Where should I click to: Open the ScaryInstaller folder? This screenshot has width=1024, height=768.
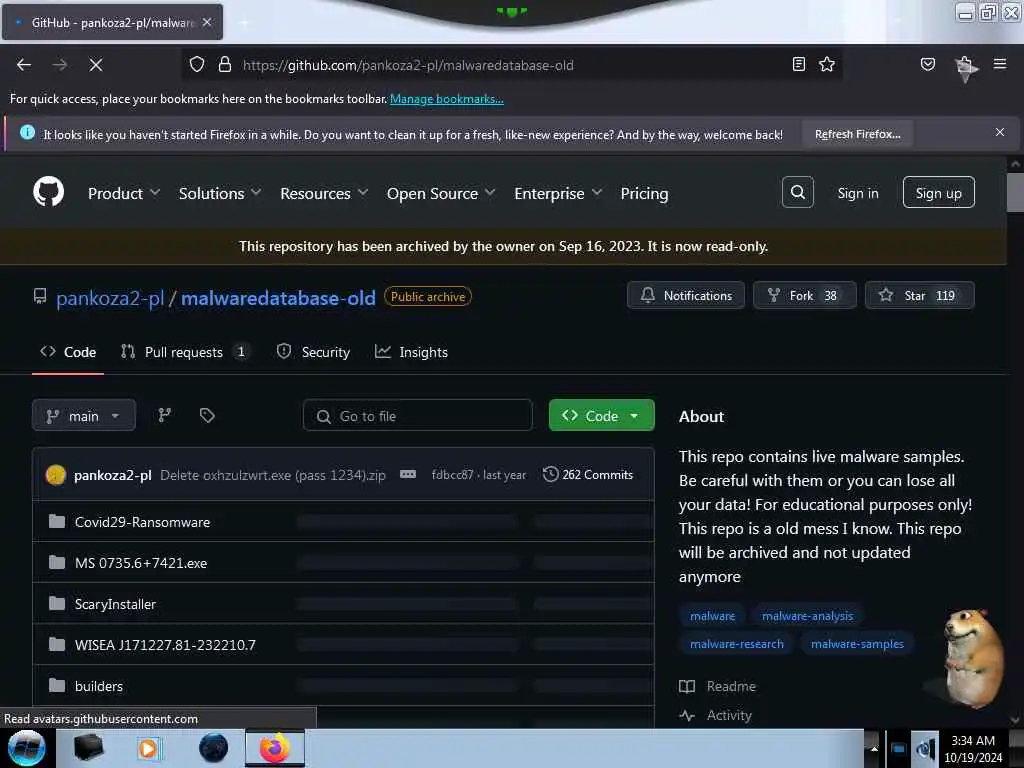point(115,604)
